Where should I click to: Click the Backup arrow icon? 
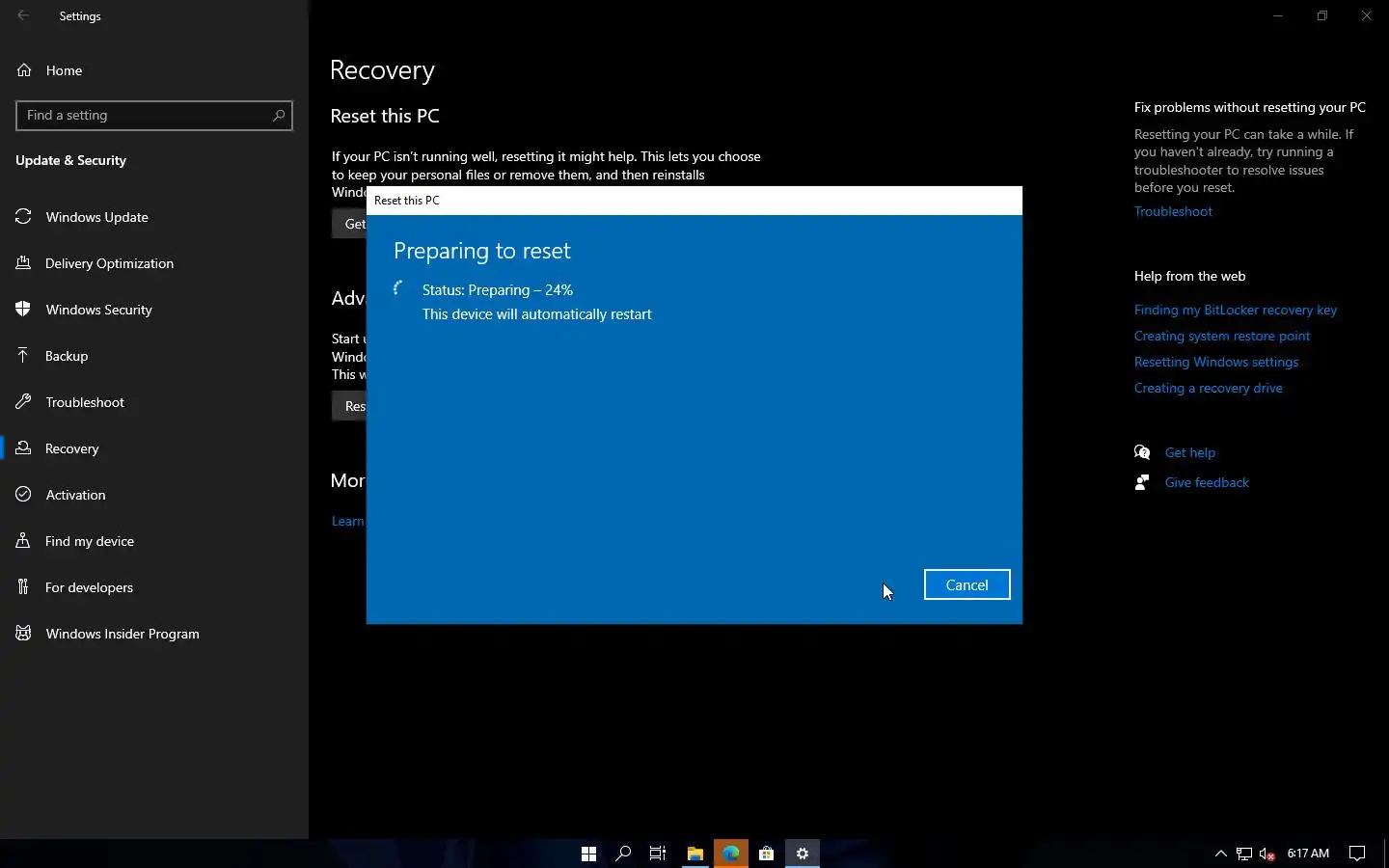24,356
